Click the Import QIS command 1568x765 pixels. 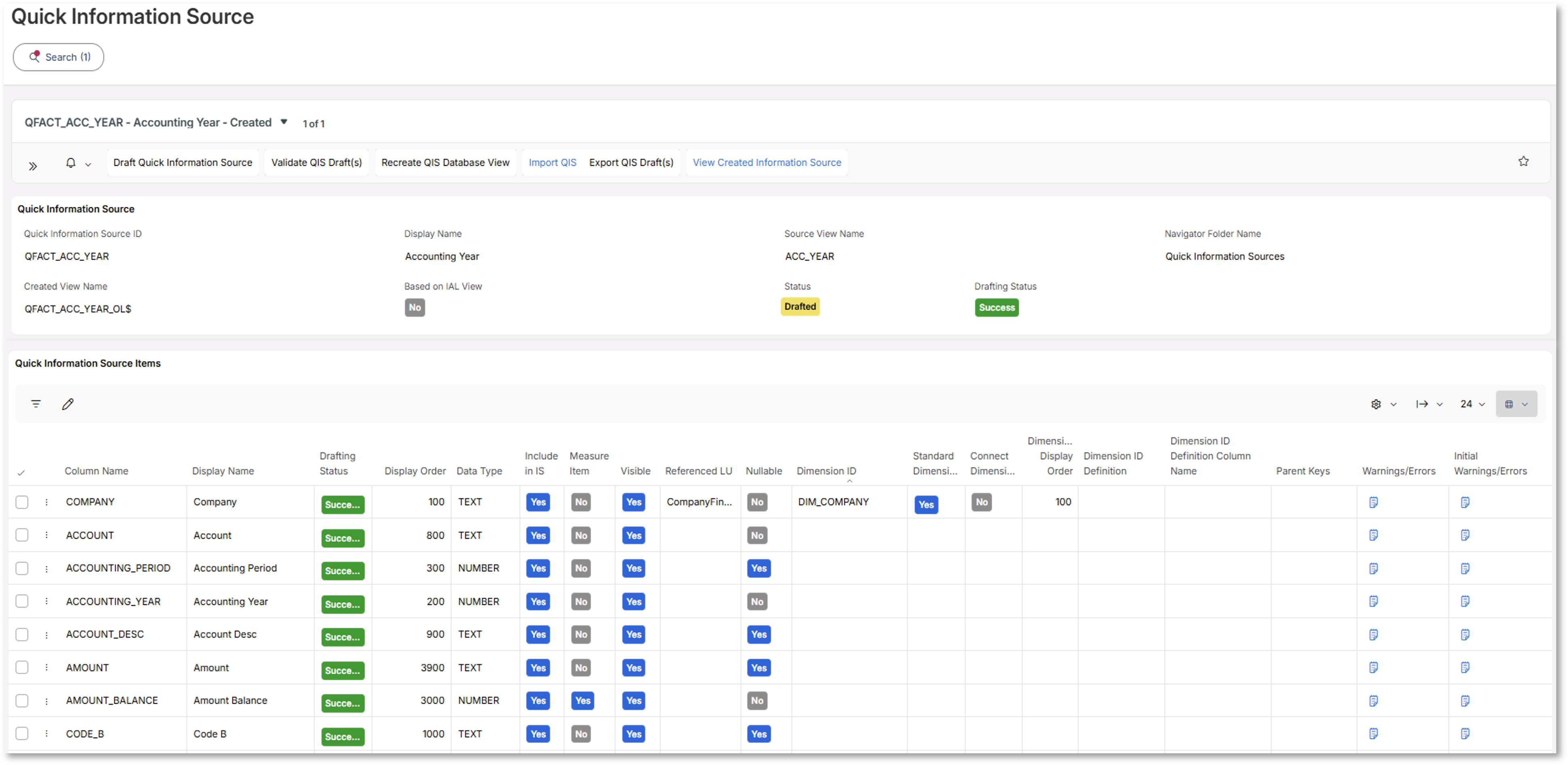(552, 162)
